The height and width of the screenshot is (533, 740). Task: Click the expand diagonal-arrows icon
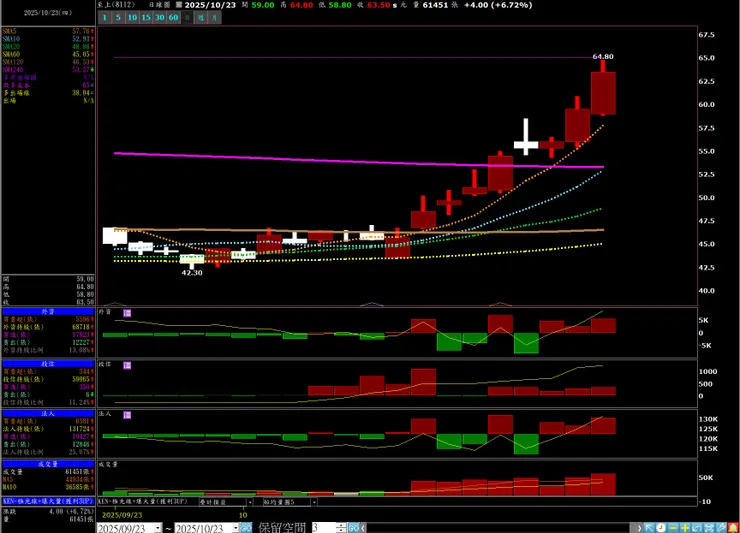tap(697, 527)
